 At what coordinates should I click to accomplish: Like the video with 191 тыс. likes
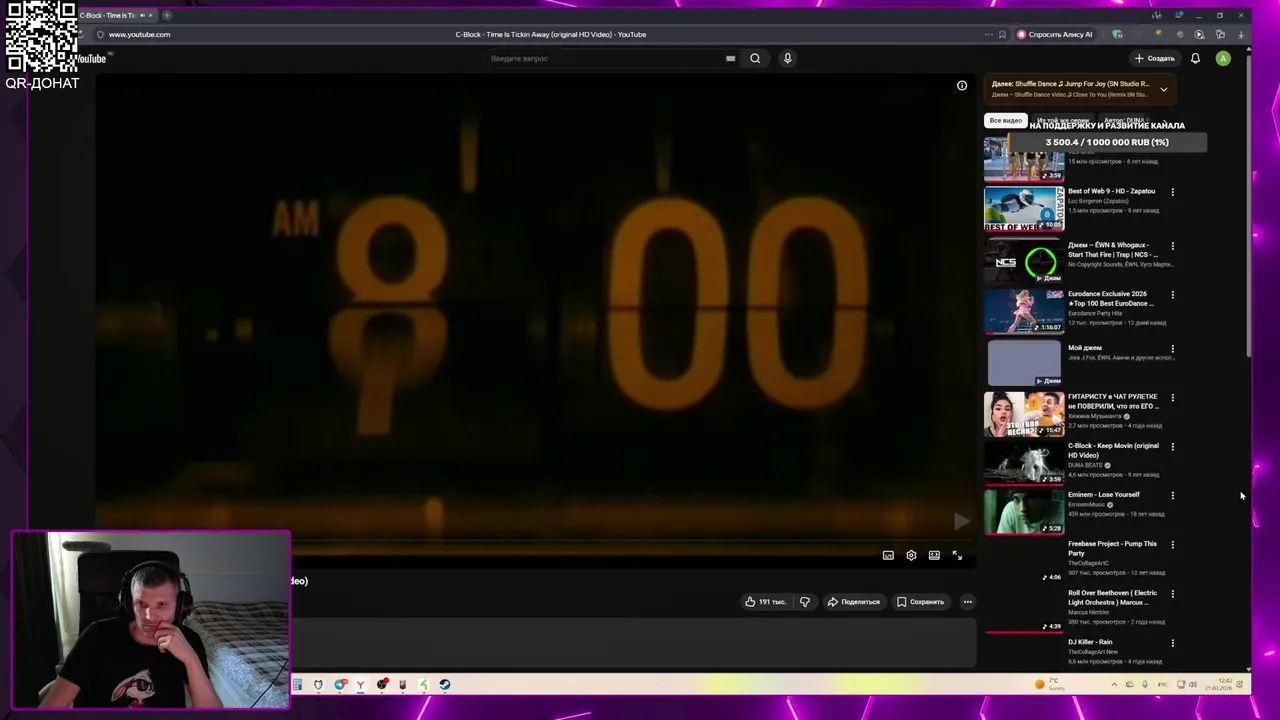tap(765, 602)
